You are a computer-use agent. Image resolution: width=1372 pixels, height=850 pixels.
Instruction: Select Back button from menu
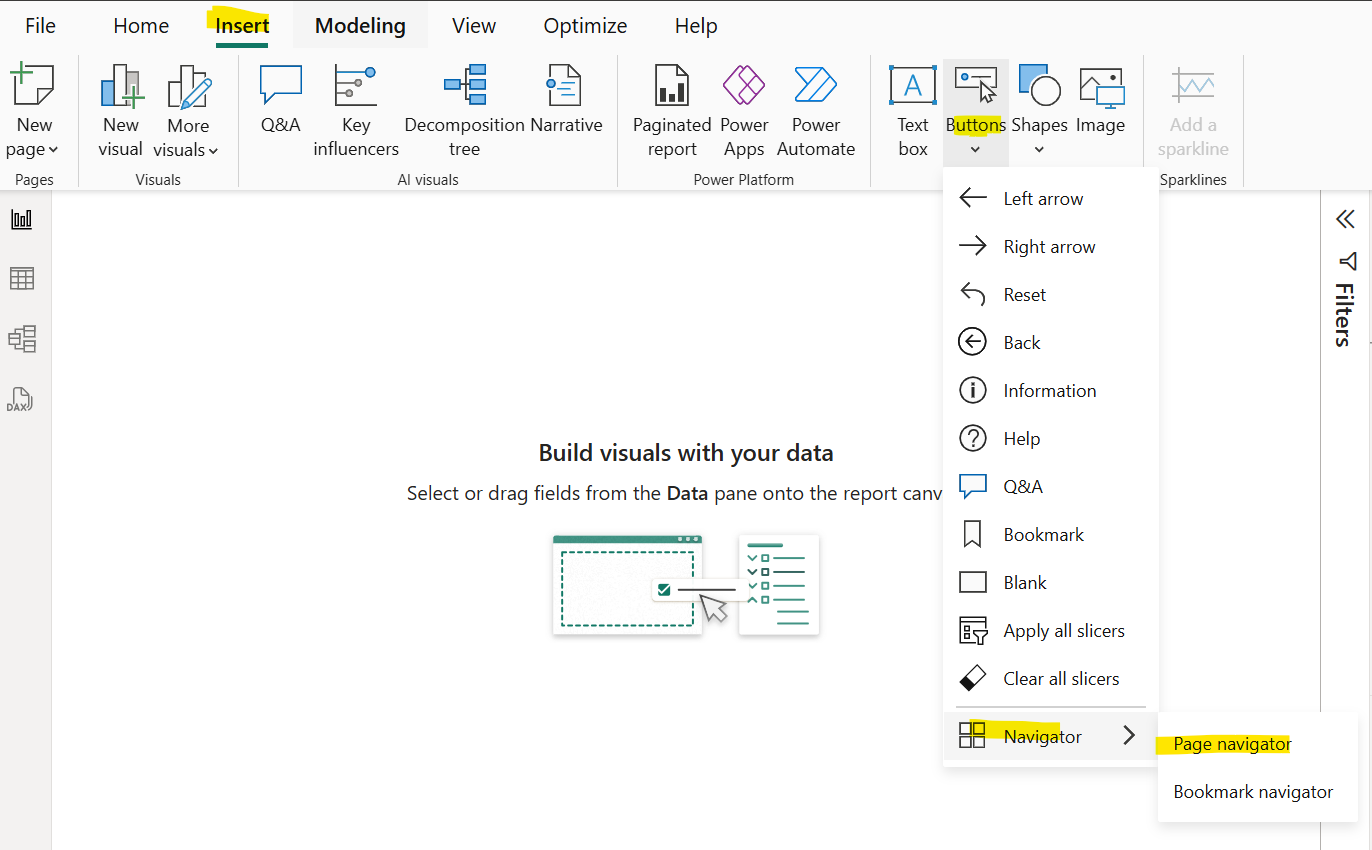[1050, 342]
